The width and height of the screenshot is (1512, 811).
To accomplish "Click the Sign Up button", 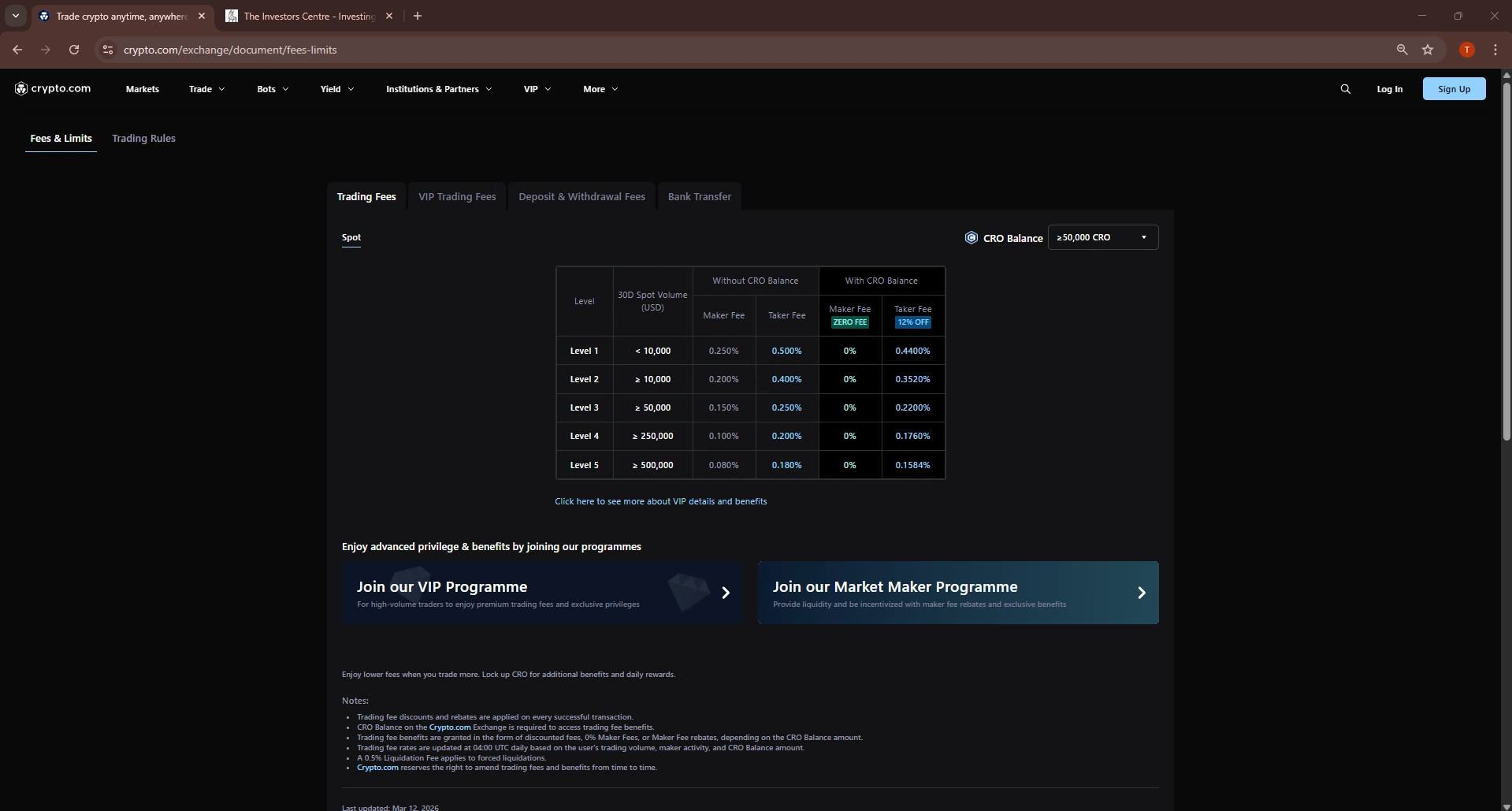I will tap(1454, 89).
